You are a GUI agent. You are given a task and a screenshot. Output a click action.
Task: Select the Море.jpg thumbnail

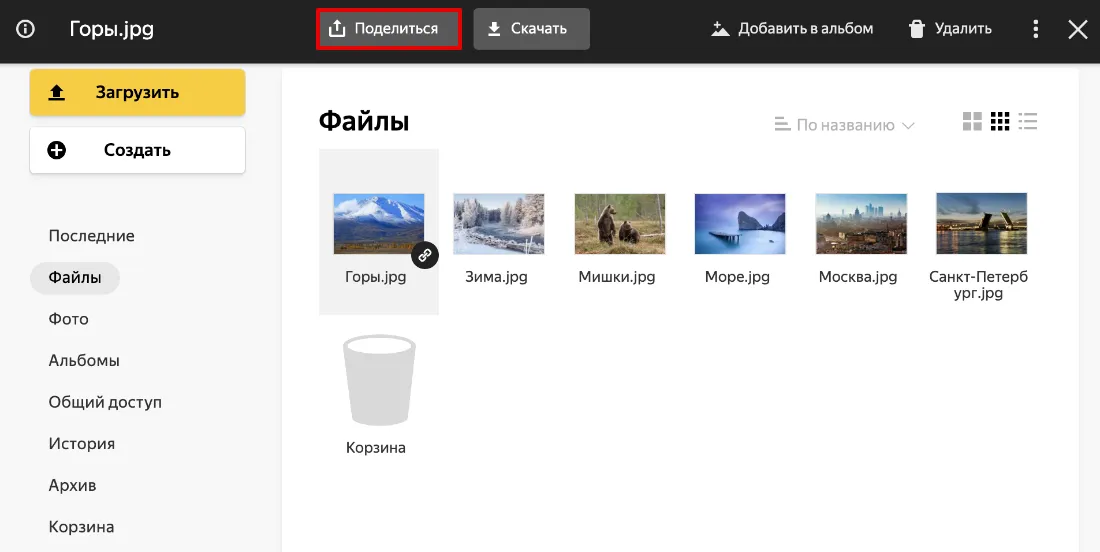(740, 224)
